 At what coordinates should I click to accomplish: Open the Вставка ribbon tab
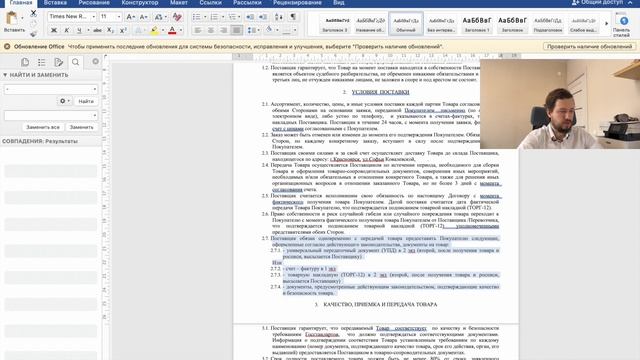point(55,3)
